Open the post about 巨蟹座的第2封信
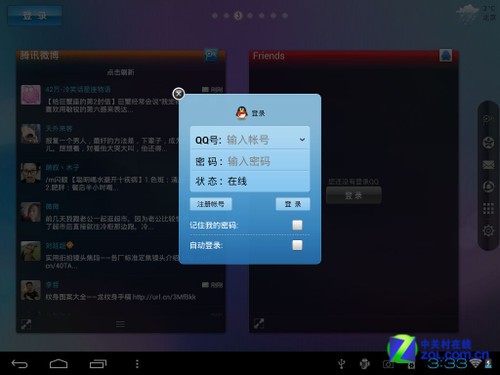The width and height of the screenshot is (500, 375). (x=113, y=105)
